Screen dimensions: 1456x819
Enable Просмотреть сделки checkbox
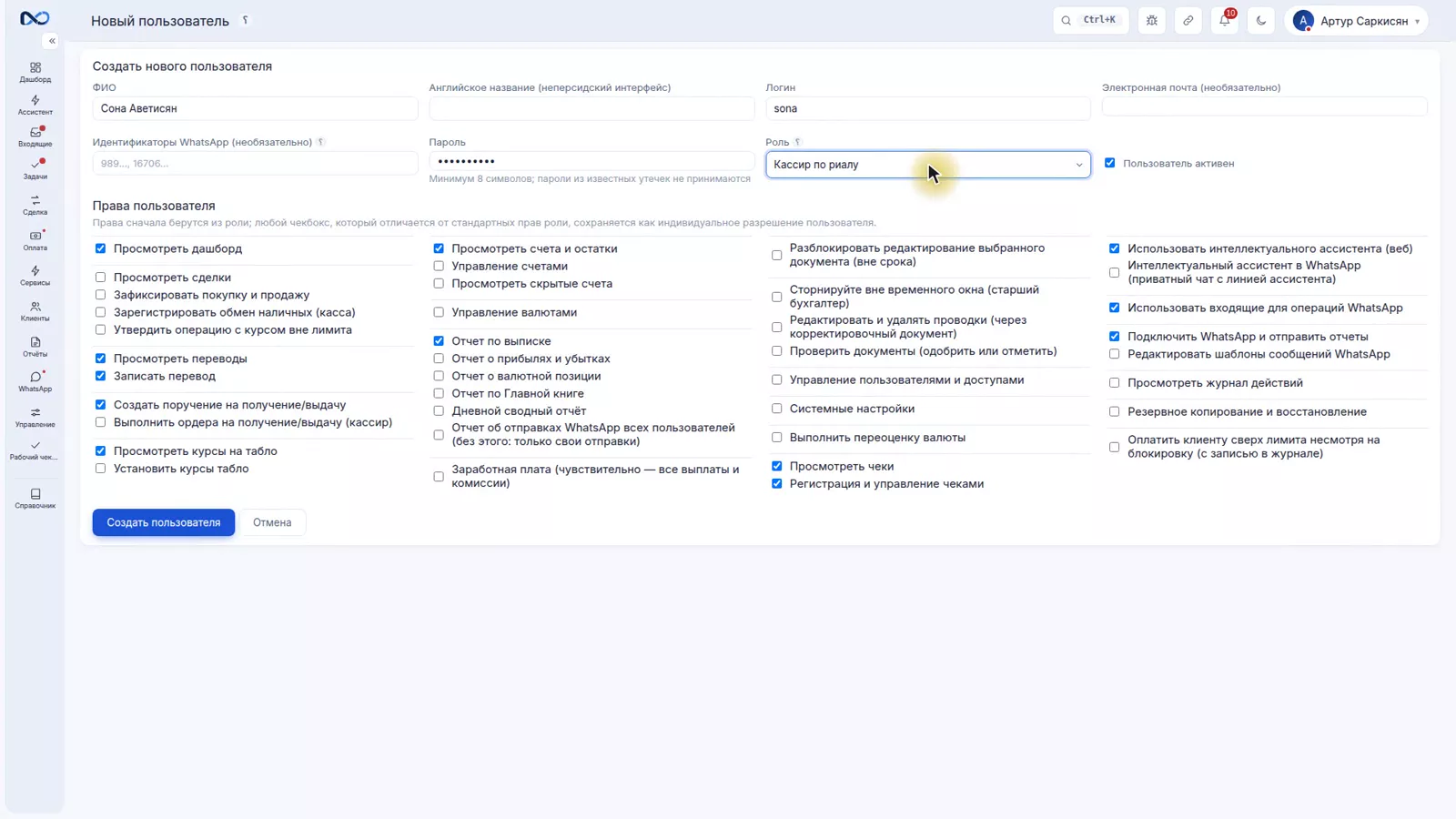(x=100, y=278)
